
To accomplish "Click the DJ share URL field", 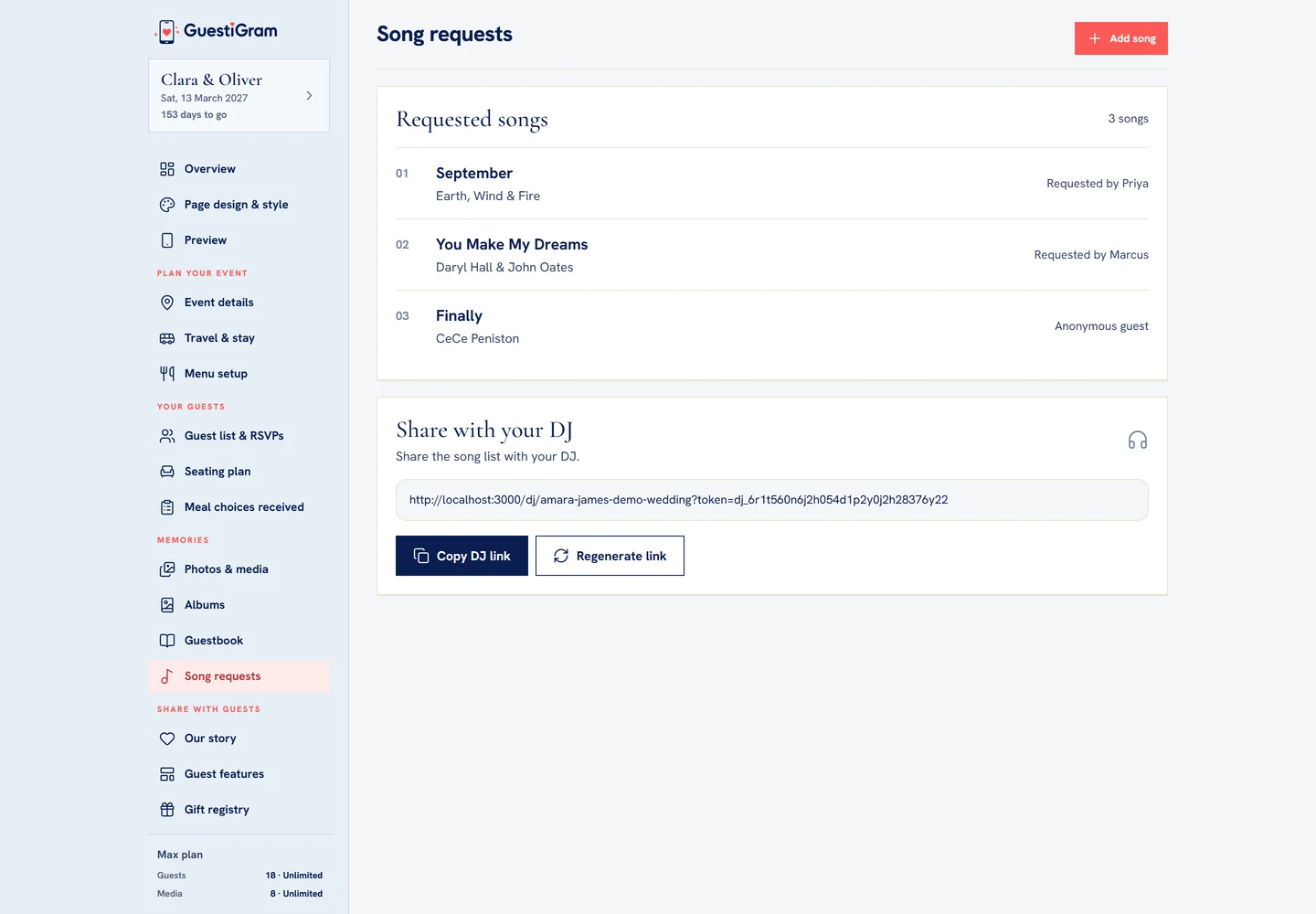I will (772, 500).
